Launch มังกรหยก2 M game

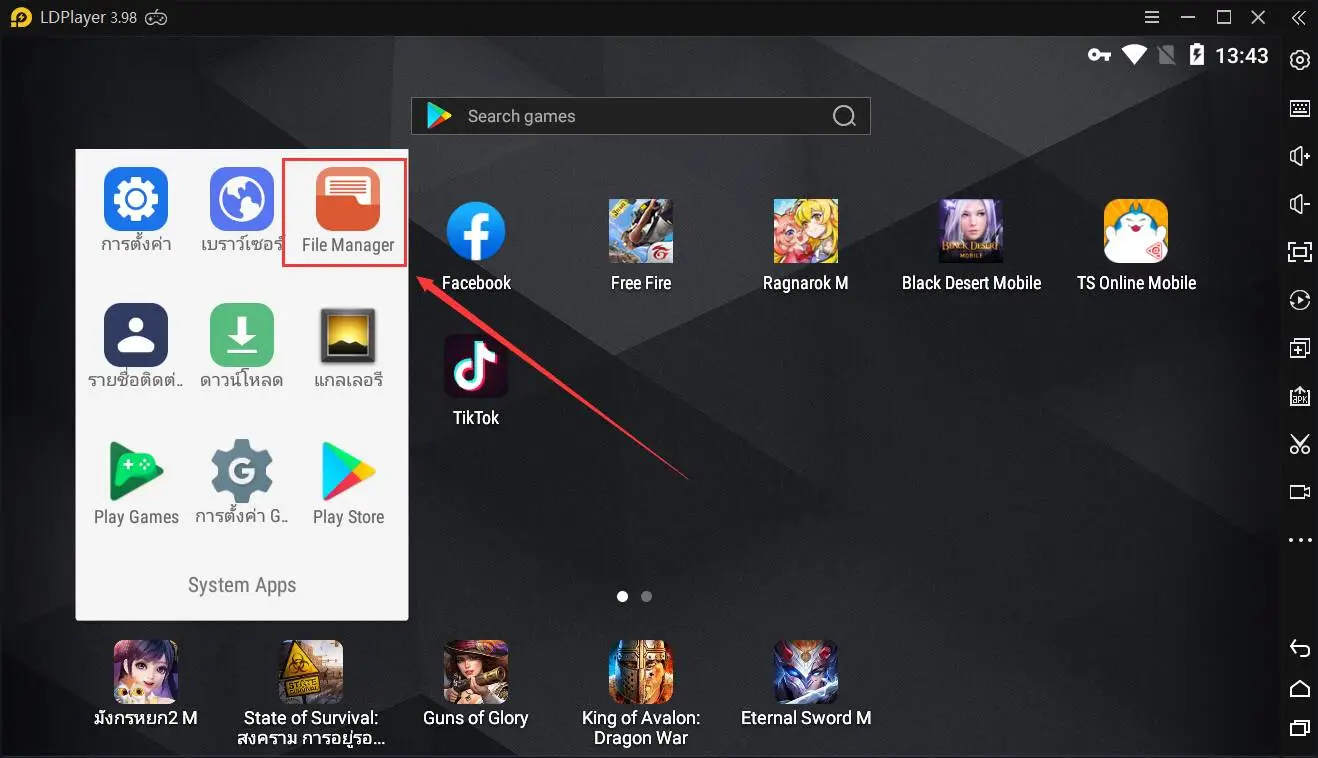click(146, 685)
